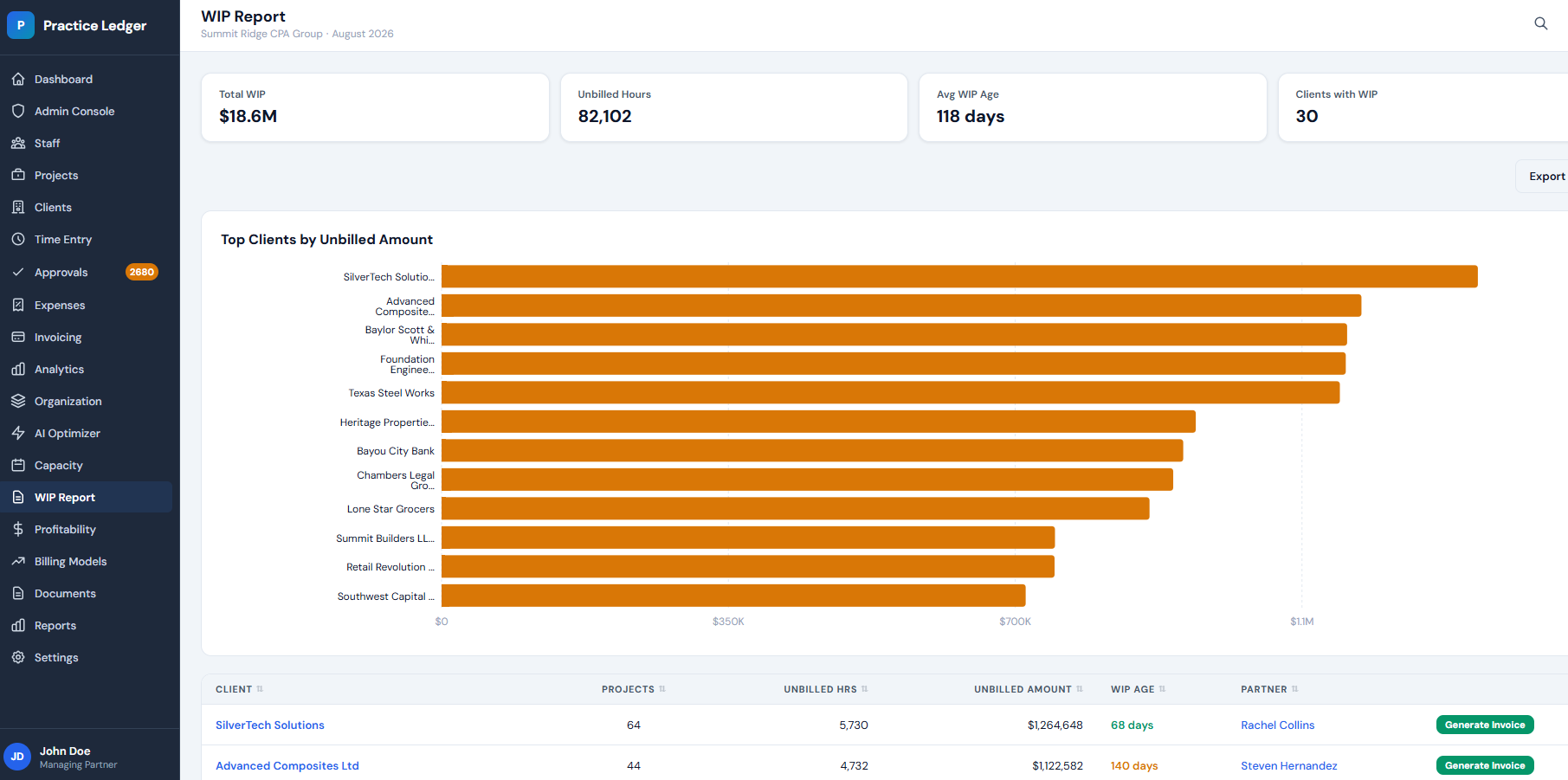
Task: Click the Billing Models trend icon
Action: pyautogui.click(x=18, y=561)
